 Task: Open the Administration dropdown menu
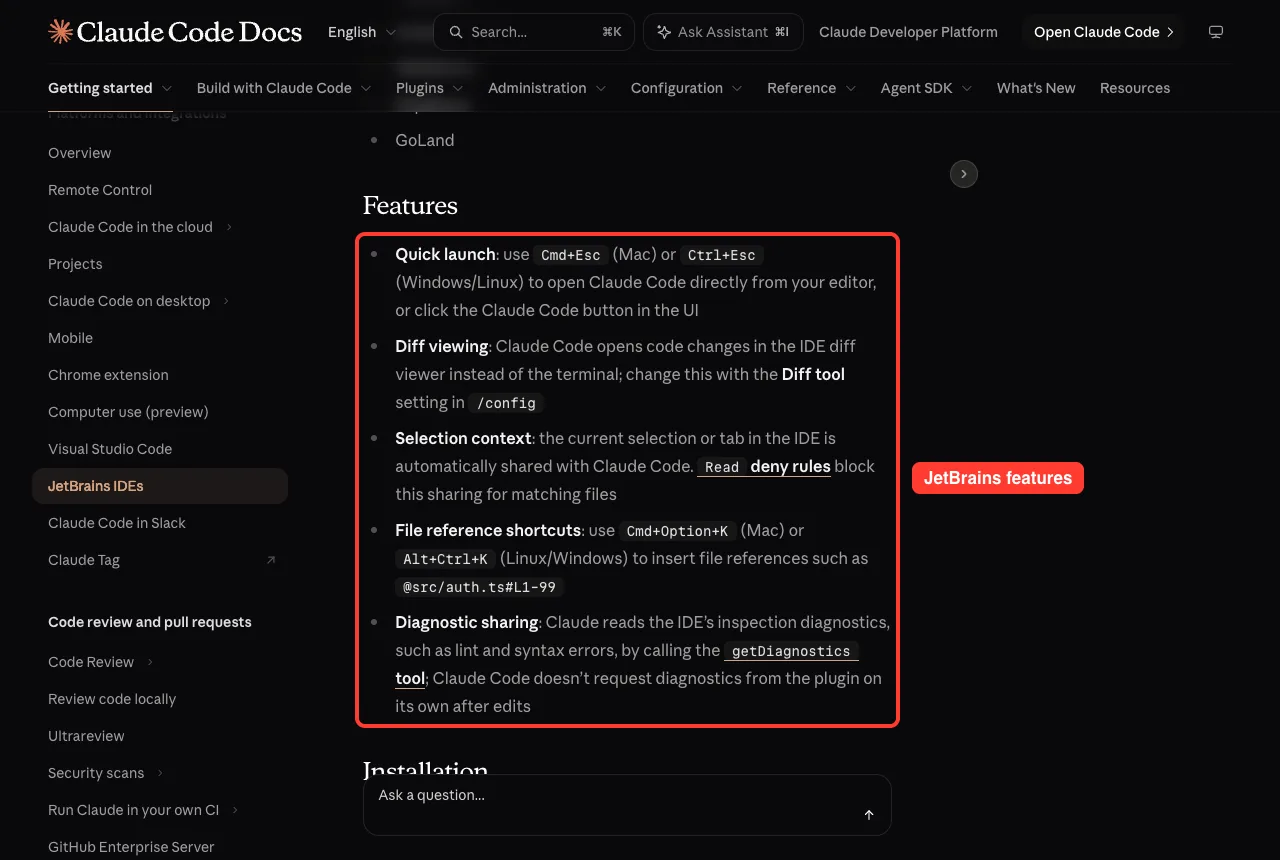tap(547, 88)
